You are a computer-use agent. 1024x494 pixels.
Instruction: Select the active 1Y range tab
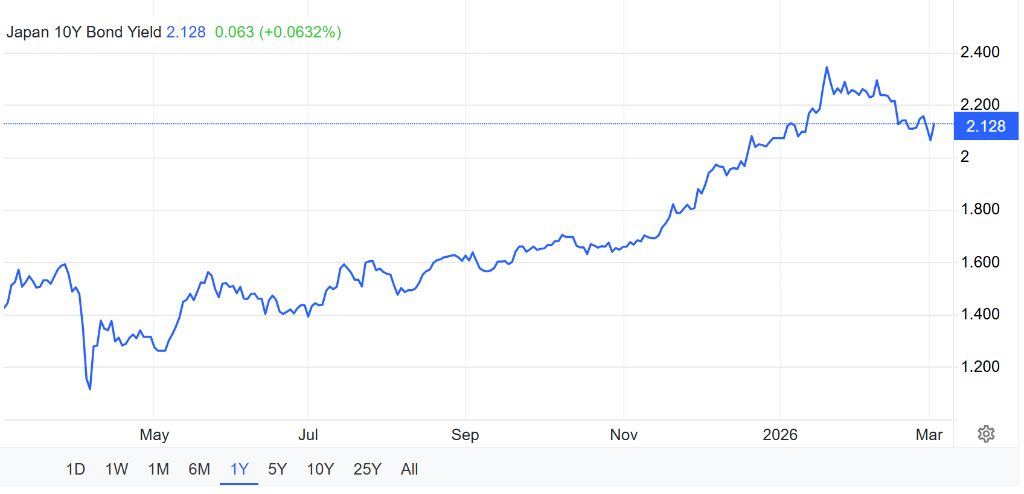pos(239,469)
